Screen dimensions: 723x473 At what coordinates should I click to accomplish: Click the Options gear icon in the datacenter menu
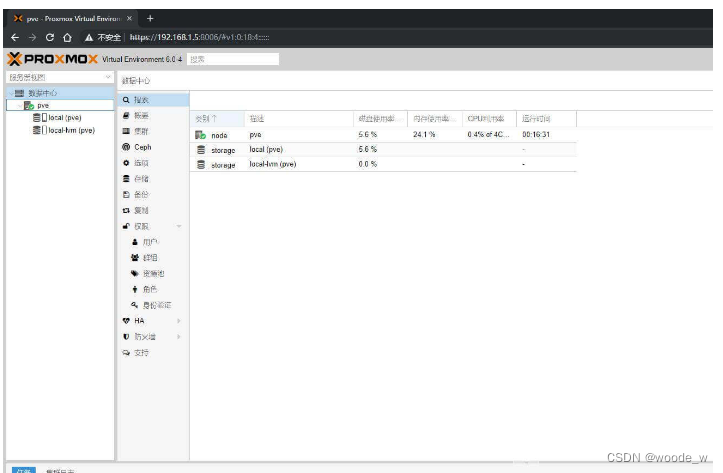pos(126,163)
